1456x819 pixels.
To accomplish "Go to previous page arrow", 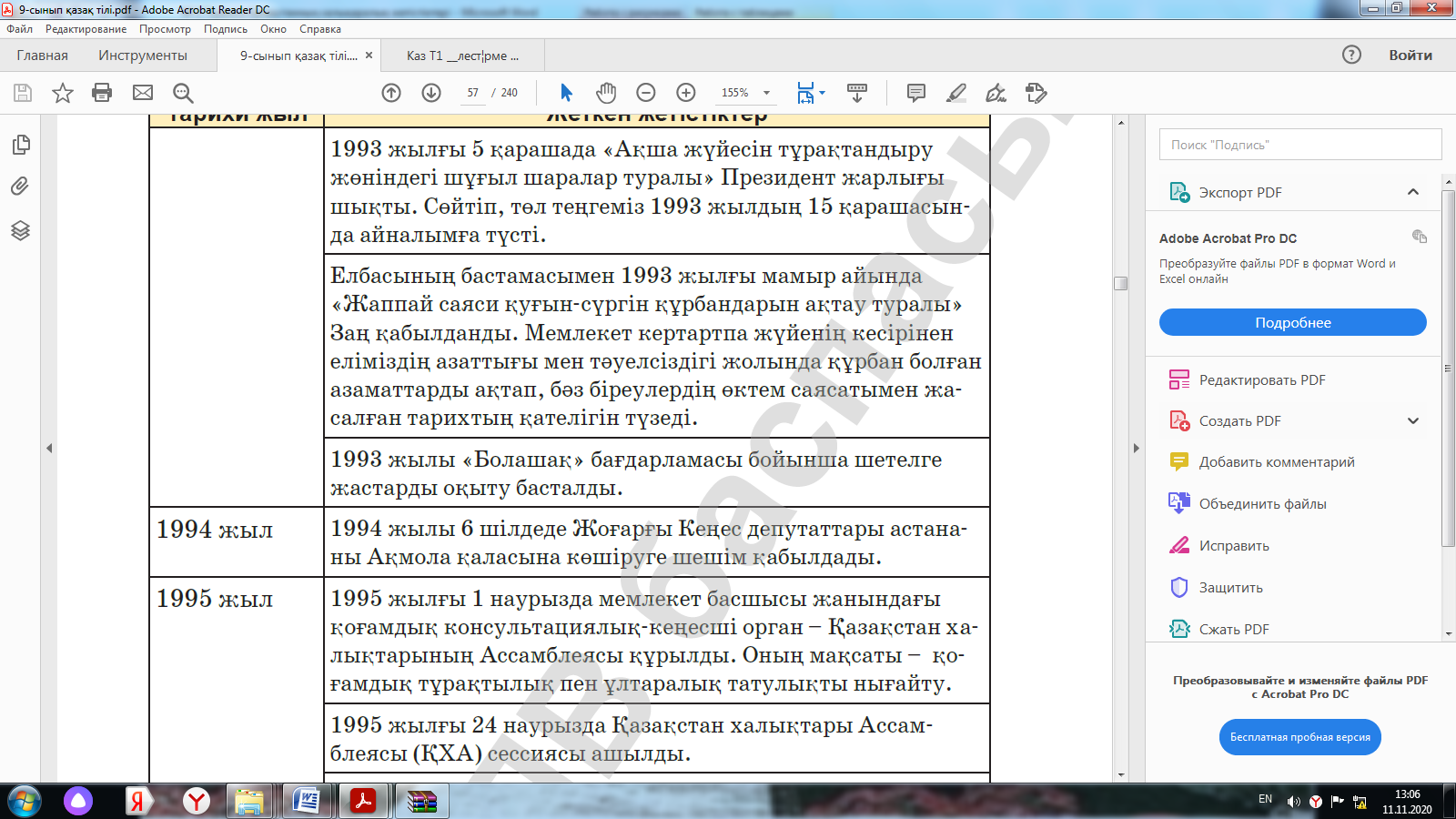I will pos(391,93).
